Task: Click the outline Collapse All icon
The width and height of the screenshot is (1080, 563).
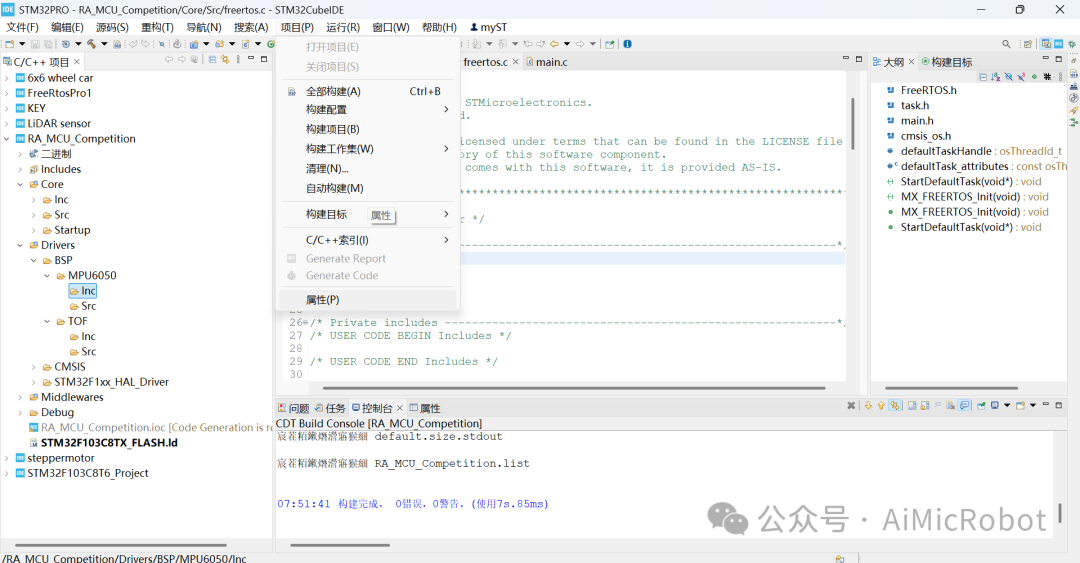Action: click(x=983, y=76)
